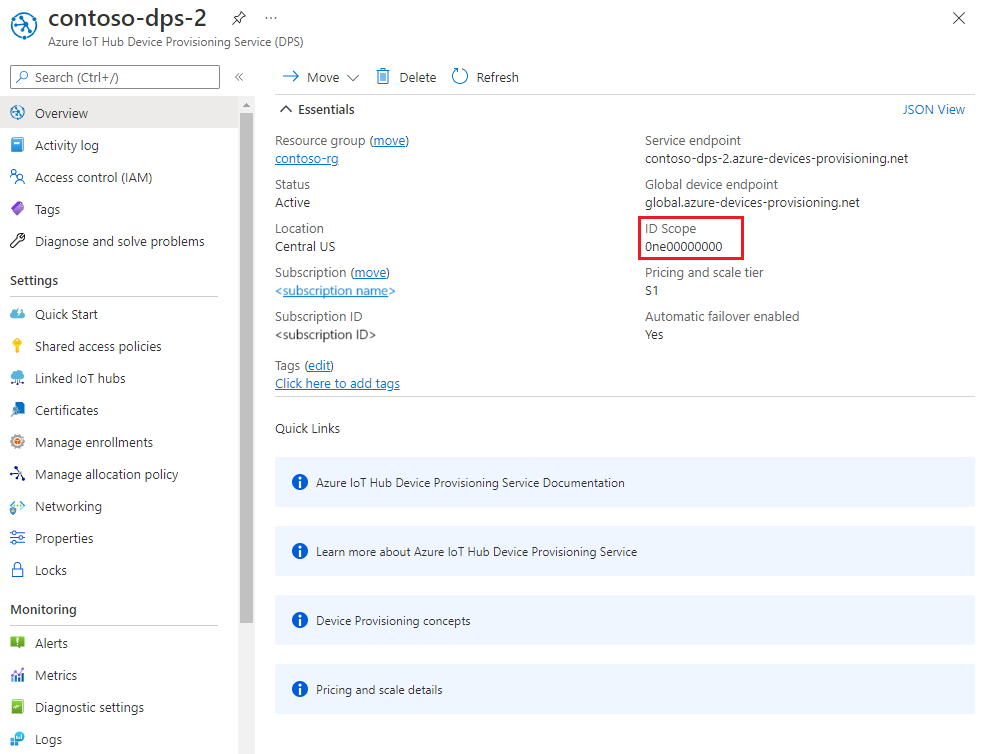Open the Move dropdown menu
The image size is (987, 754).
(x=321, y=77)
